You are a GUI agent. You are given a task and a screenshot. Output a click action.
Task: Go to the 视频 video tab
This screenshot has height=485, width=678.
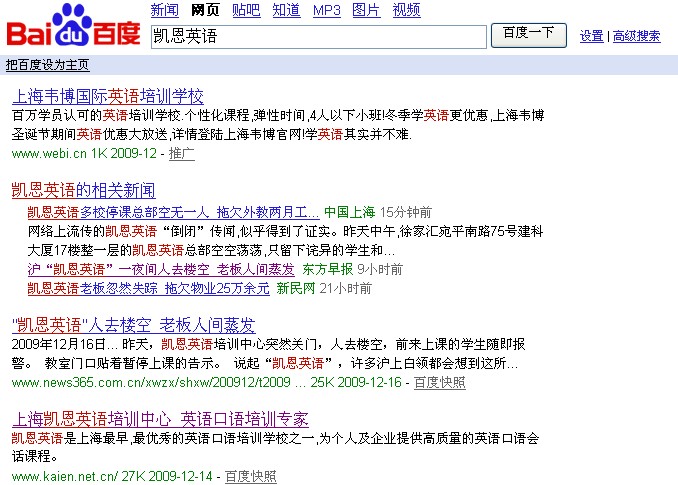pos(406,10)
